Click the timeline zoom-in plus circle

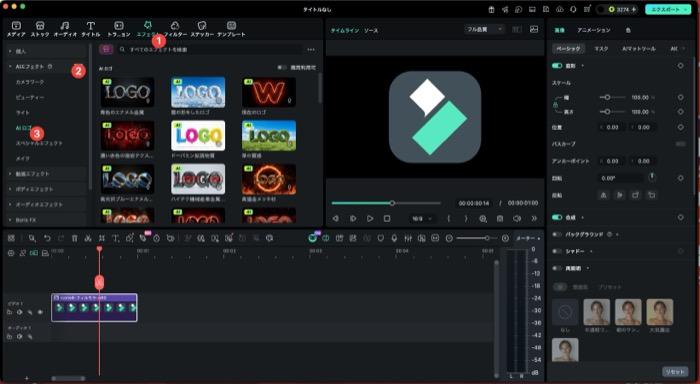tap(505, 238)
